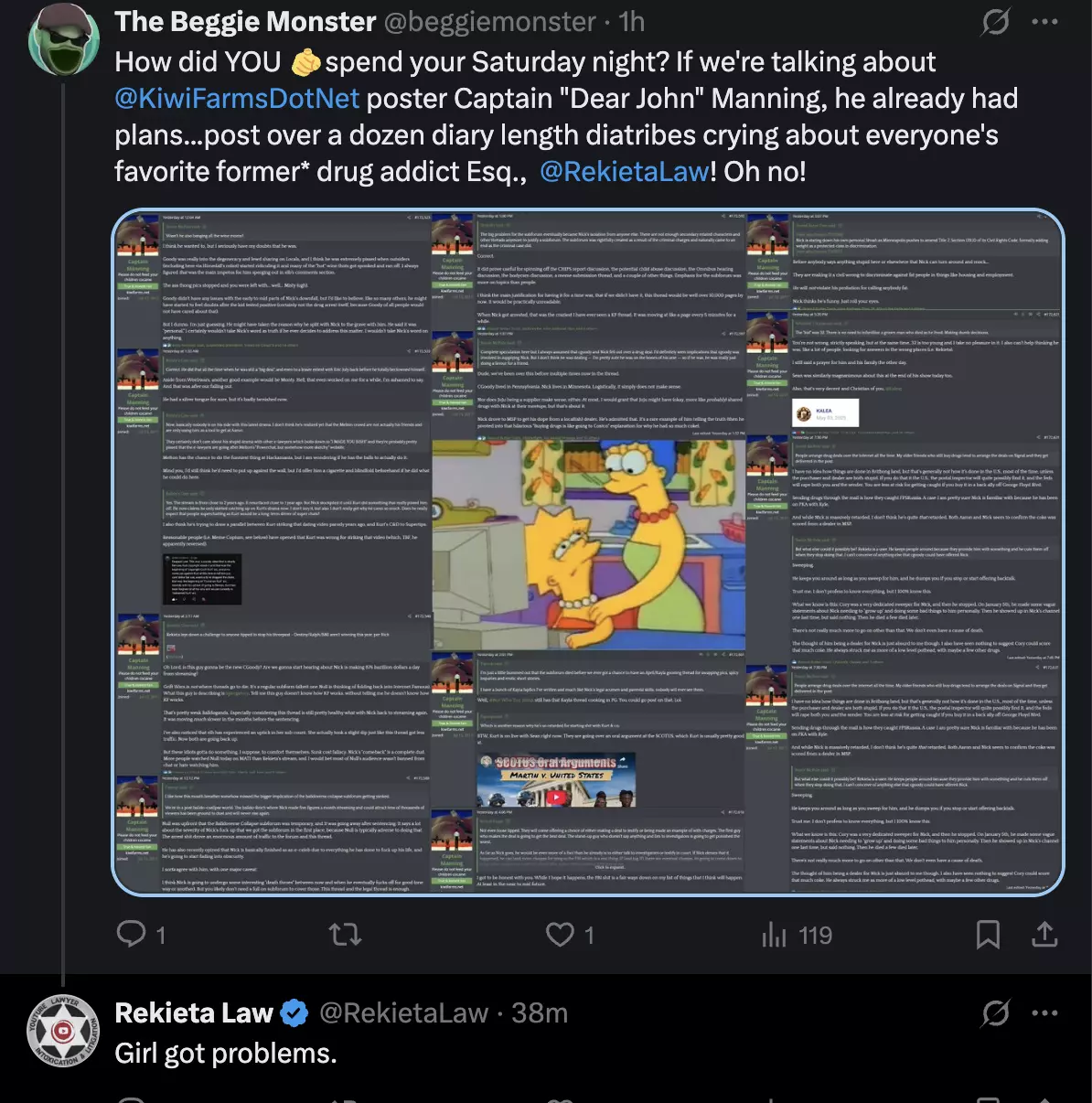Open the 1h timestamp of the tweet
Image resolution: width=1092 pixels, height=1103 pixels.
click(x=631, y=21)
